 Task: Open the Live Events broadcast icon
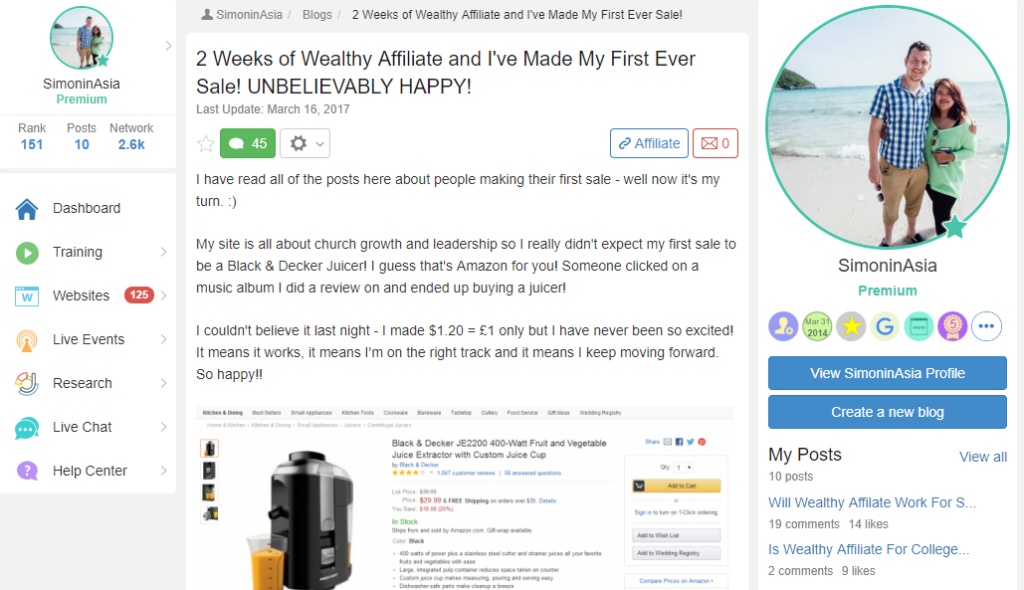pos(27,340)
